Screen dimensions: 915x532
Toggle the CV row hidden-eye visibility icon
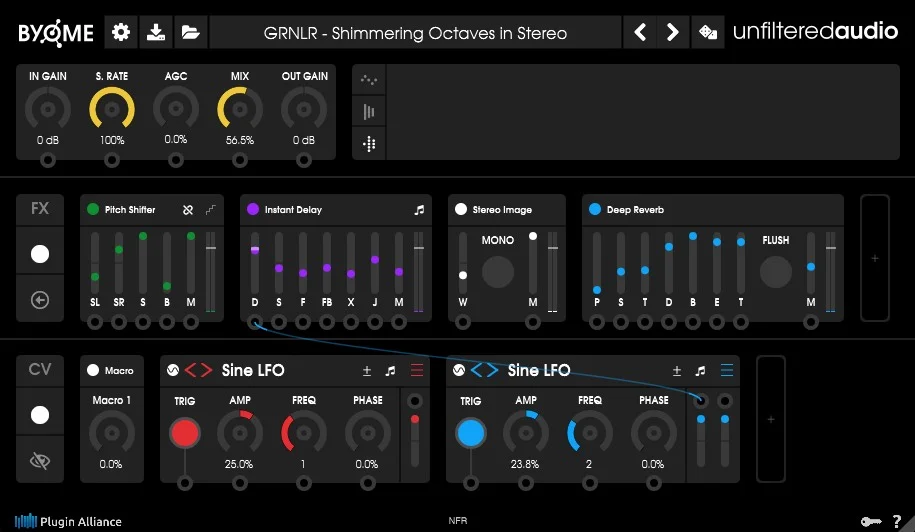(x=40, y=461)
